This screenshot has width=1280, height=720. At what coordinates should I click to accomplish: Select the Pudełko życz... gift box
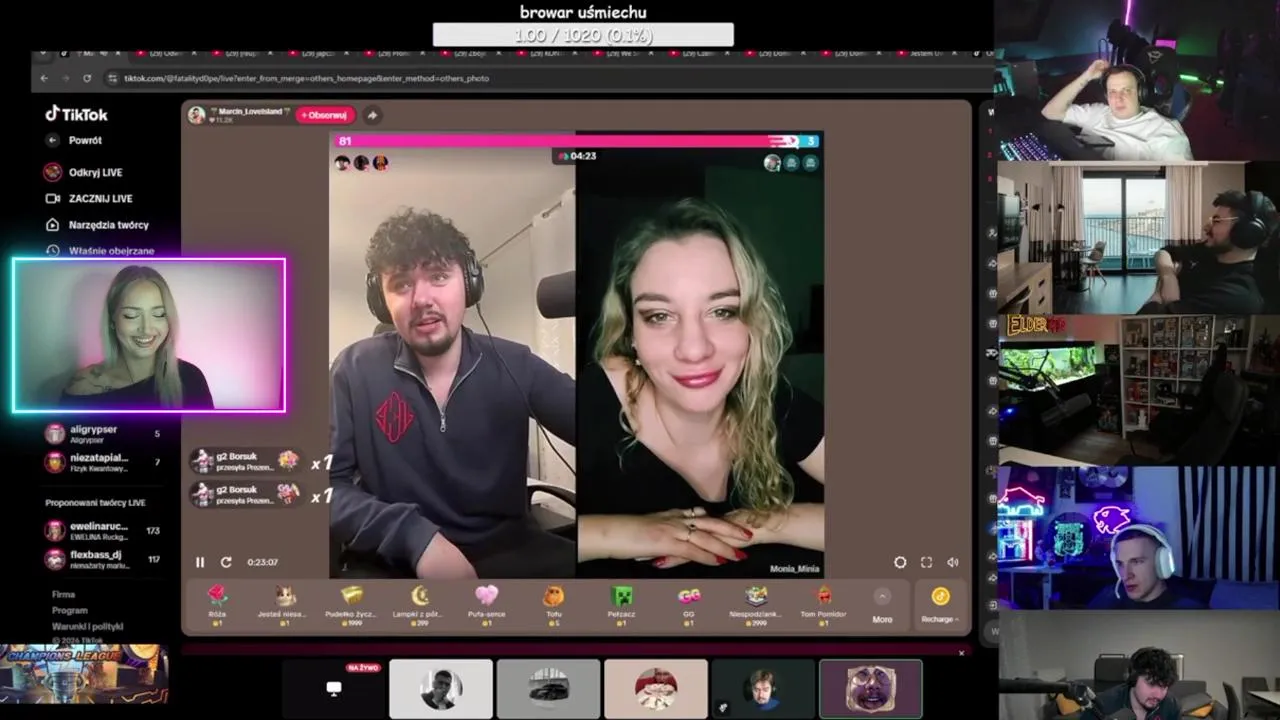point(351,605)
